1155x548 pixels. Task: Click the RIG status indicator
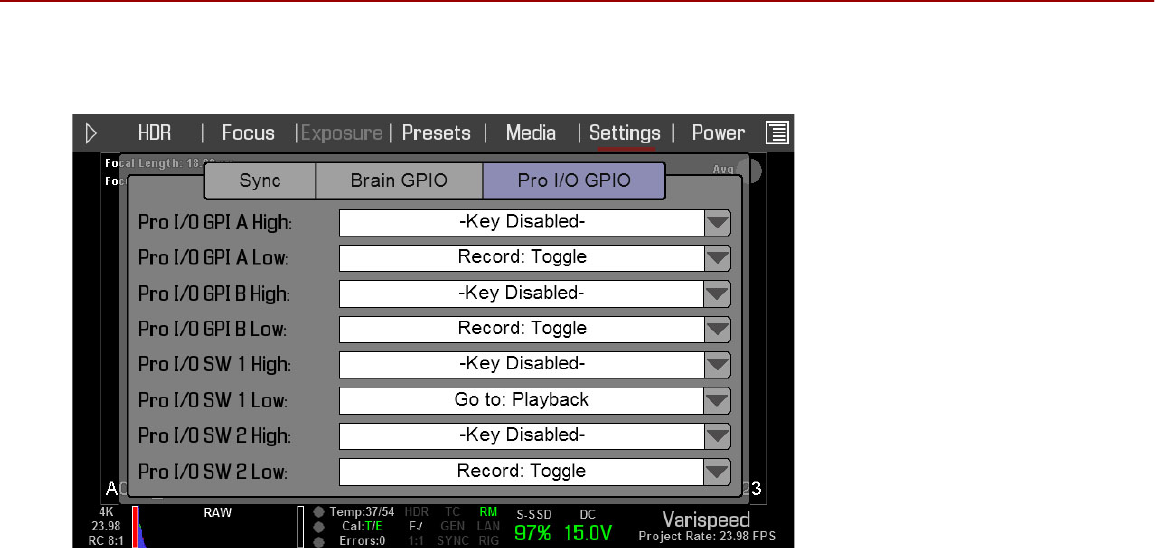tap(488, 541)
